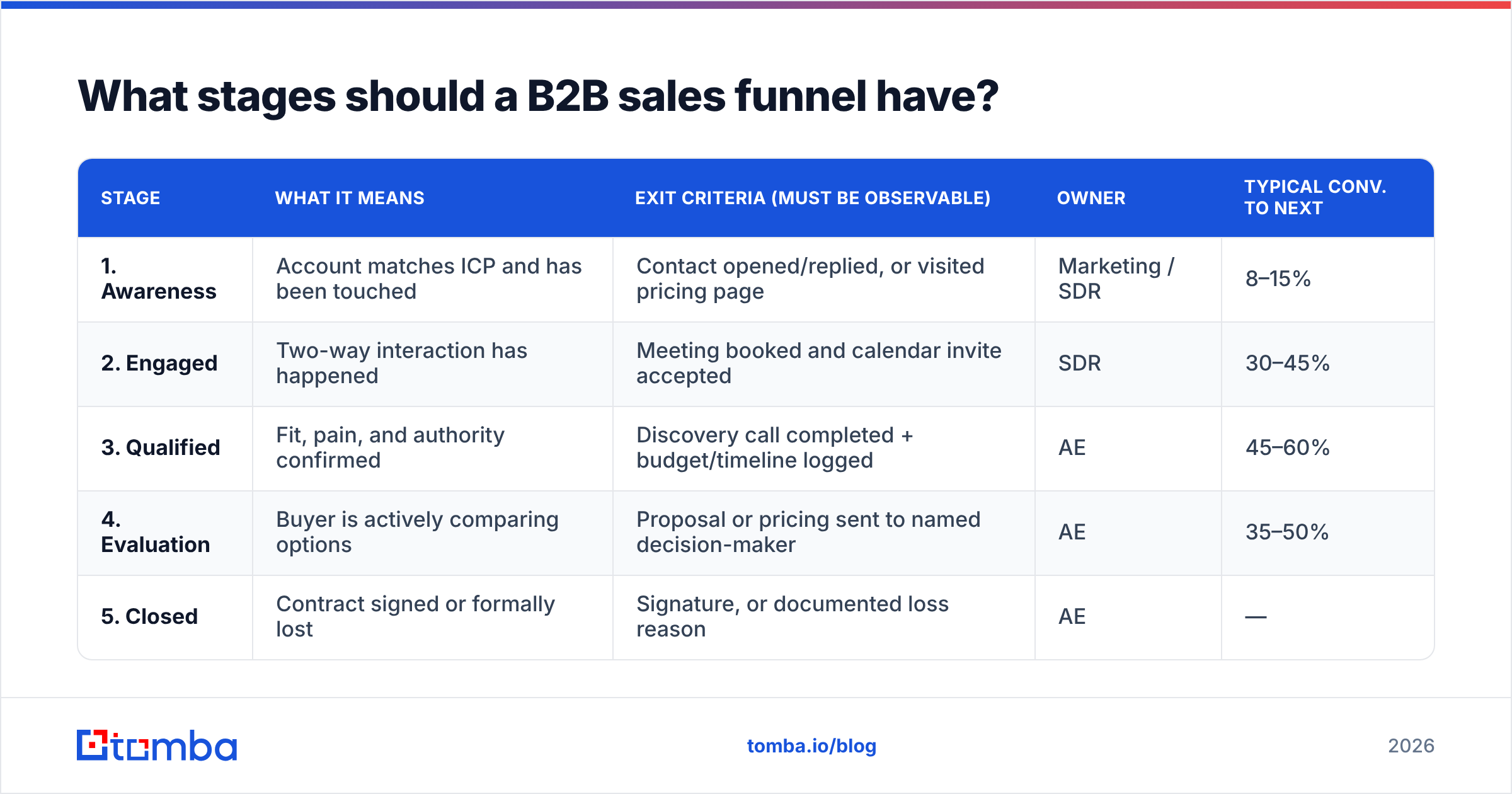Image resolution: width=1512 pixels, height=794 pixels.
Task: Click the 35–50% conversion value
Action: pos(1287,532)
